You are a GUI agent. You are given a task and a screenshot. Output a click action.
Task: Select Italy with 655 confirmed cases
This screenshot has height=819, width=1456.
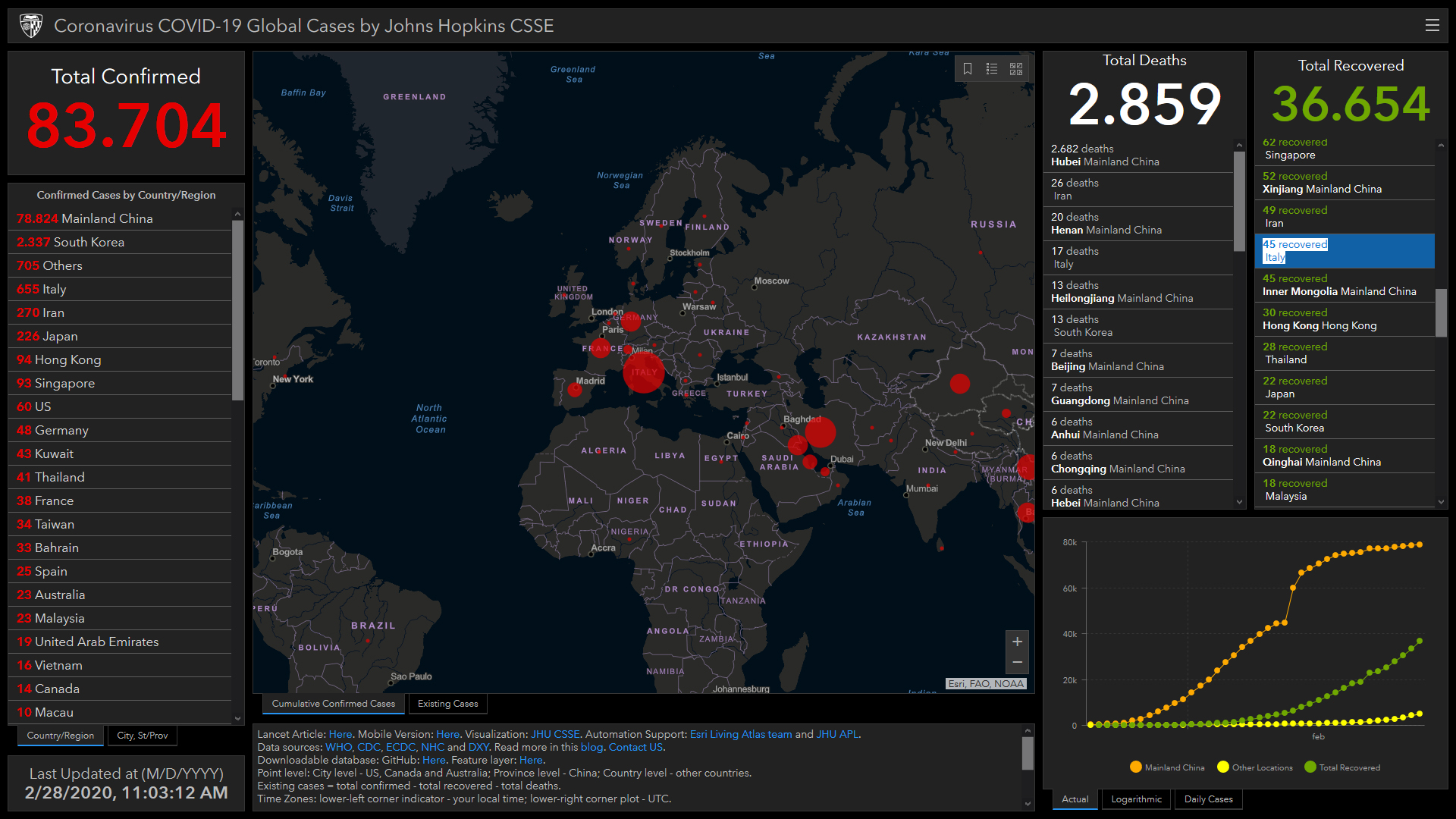[x=120, y=289]
